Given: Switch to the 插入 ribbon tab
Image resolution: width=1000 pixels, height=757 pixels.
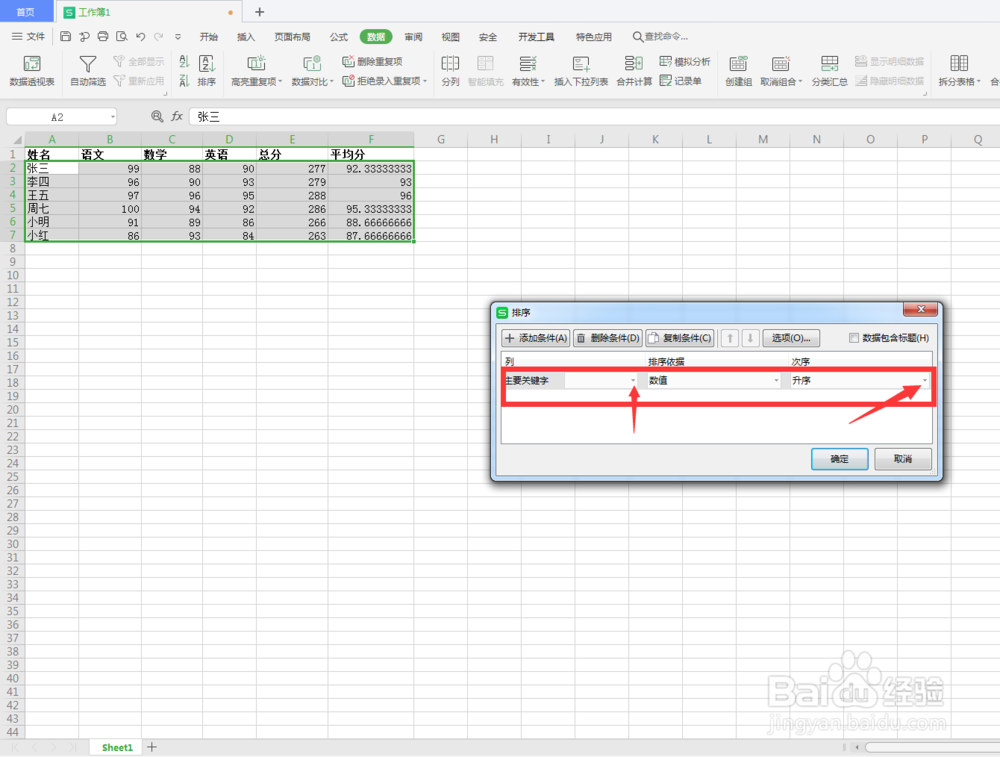Looking at the screenshot, I should tap(246, 36).
